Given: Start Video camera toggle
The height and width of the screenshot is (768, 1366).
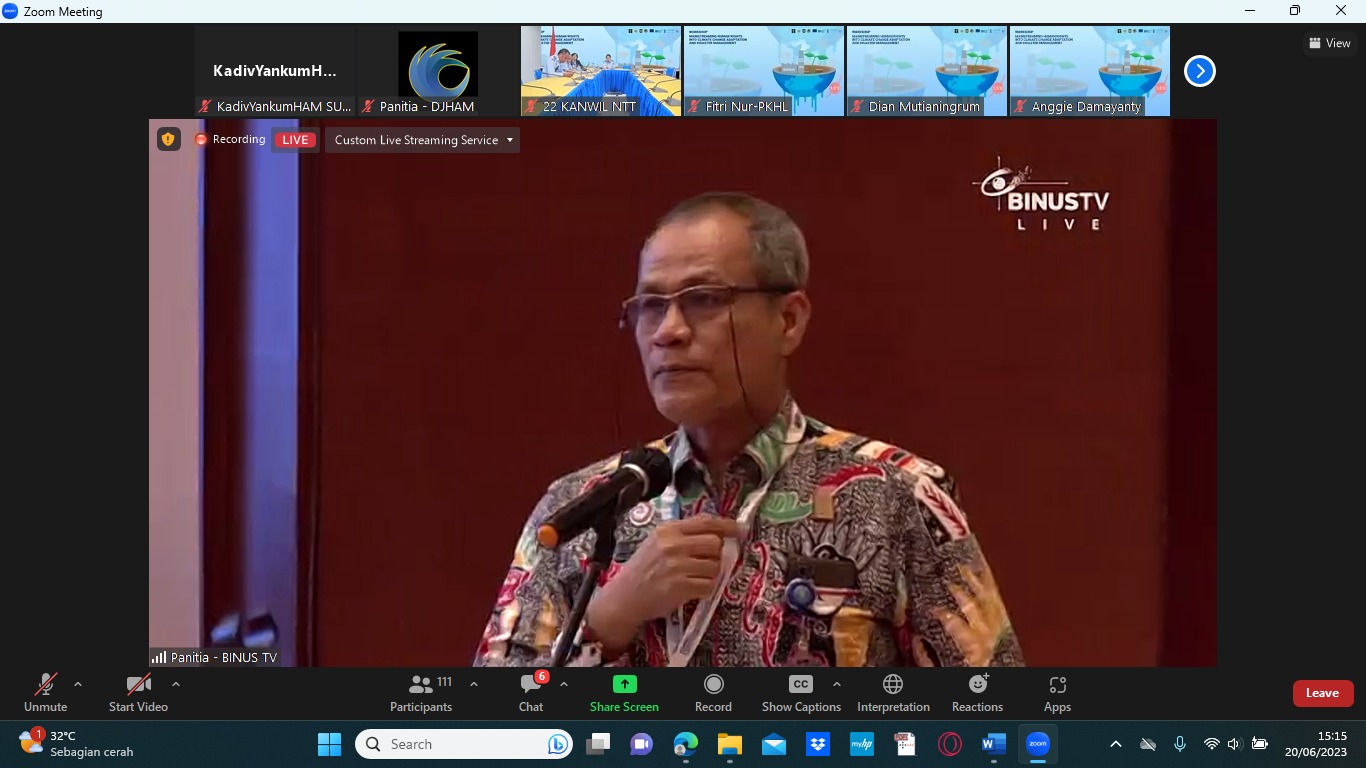Looking at the screenshot, I should point(138,693).
